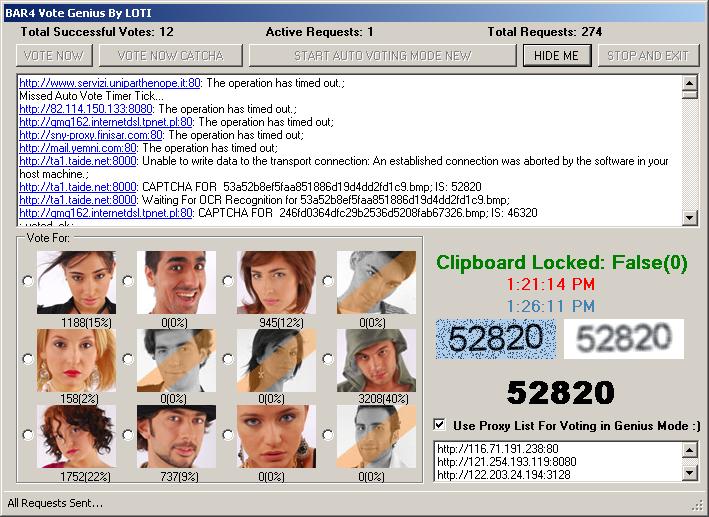
Task: Click Total Requests: 274 label
Action: coord(545,32)
